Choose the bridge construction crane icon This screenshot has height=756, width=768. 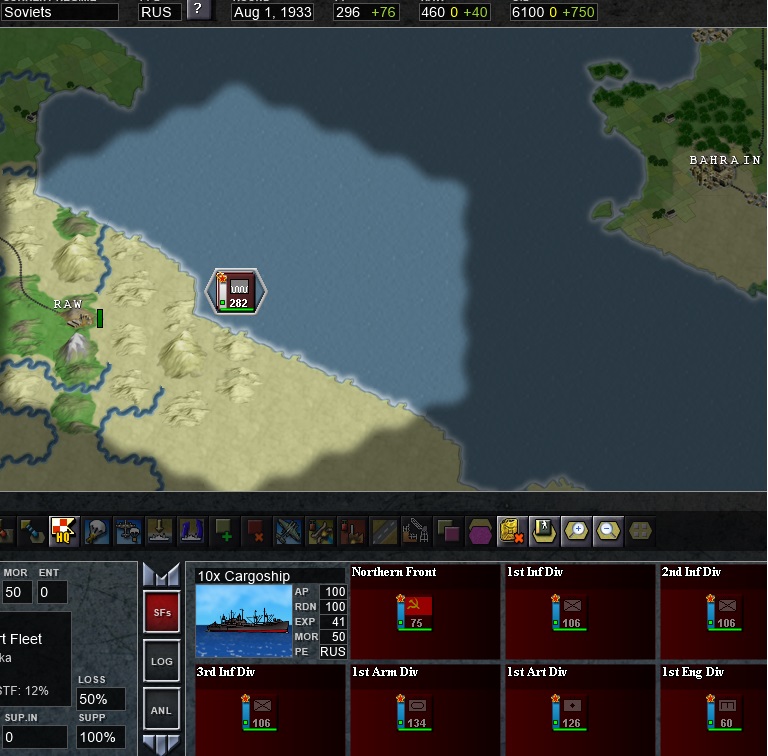415,531
